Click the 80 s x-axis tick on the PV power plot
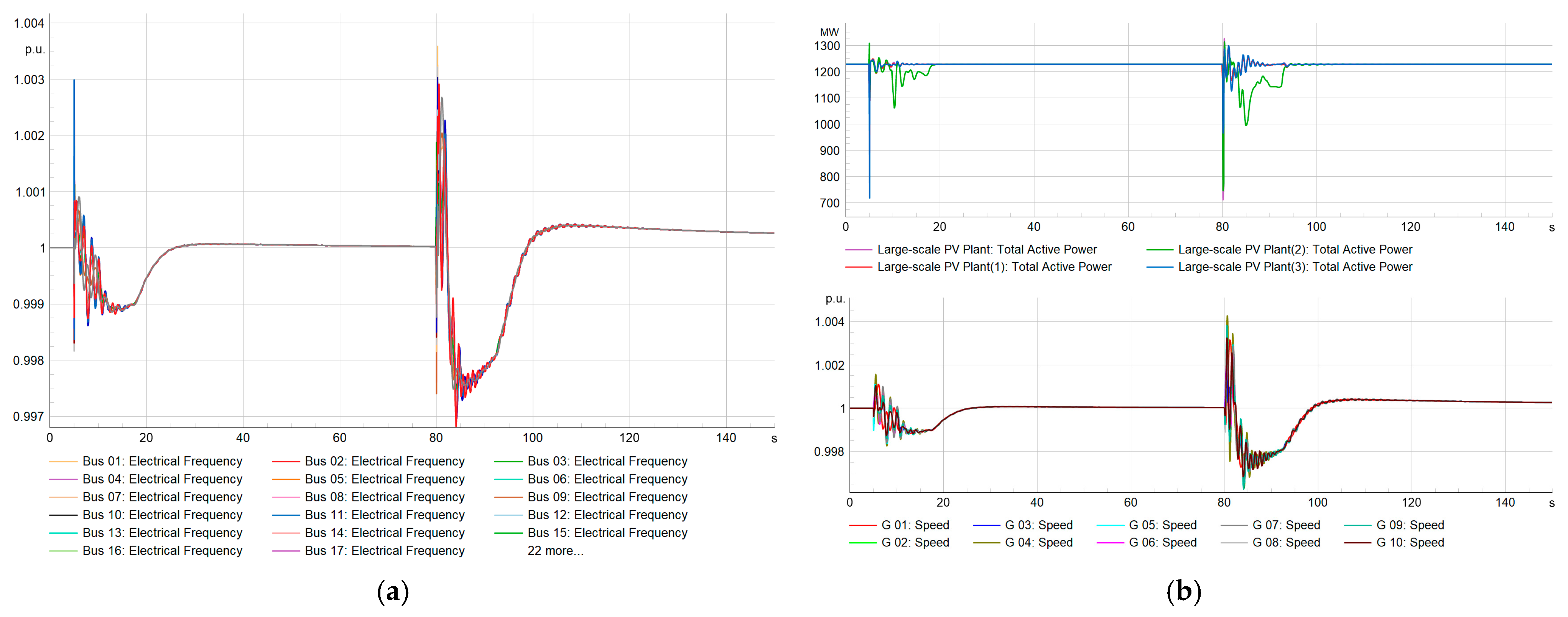The height and width of the screenshot is (617, 1568). click(1222, 227)
